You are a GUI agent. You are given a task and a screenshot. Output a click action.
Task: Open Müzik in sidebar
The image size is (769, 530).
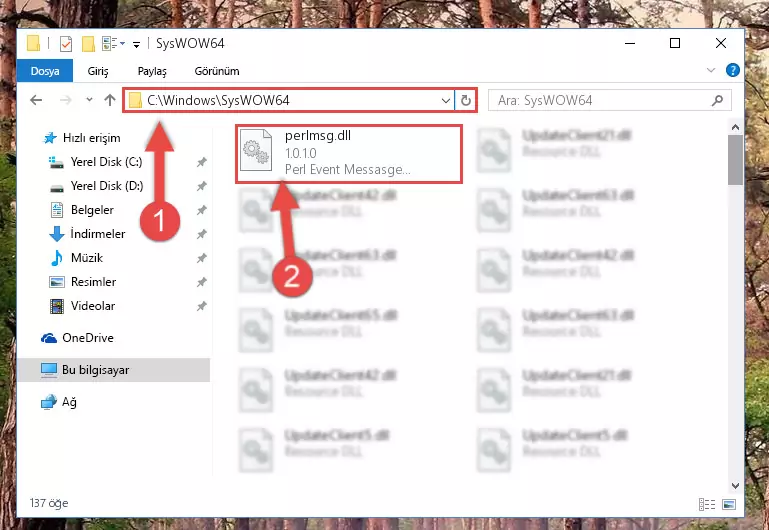87,258
